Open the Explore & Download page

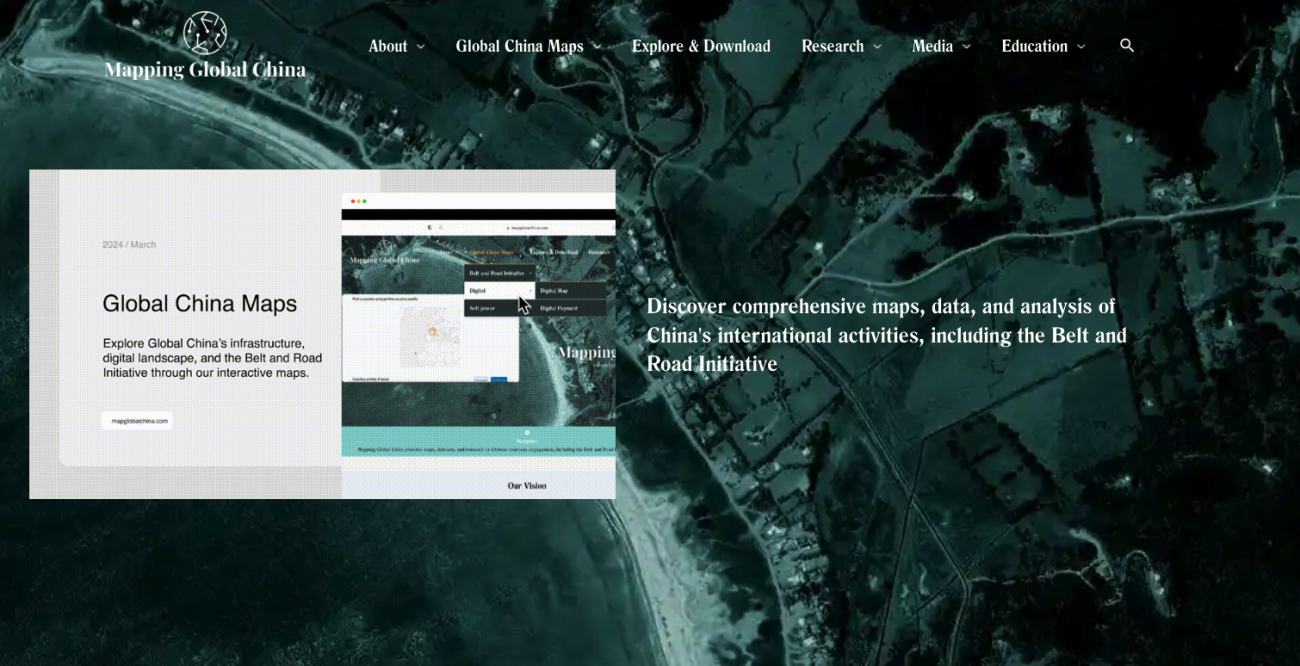pyautogui.click(x=701, y=46)
